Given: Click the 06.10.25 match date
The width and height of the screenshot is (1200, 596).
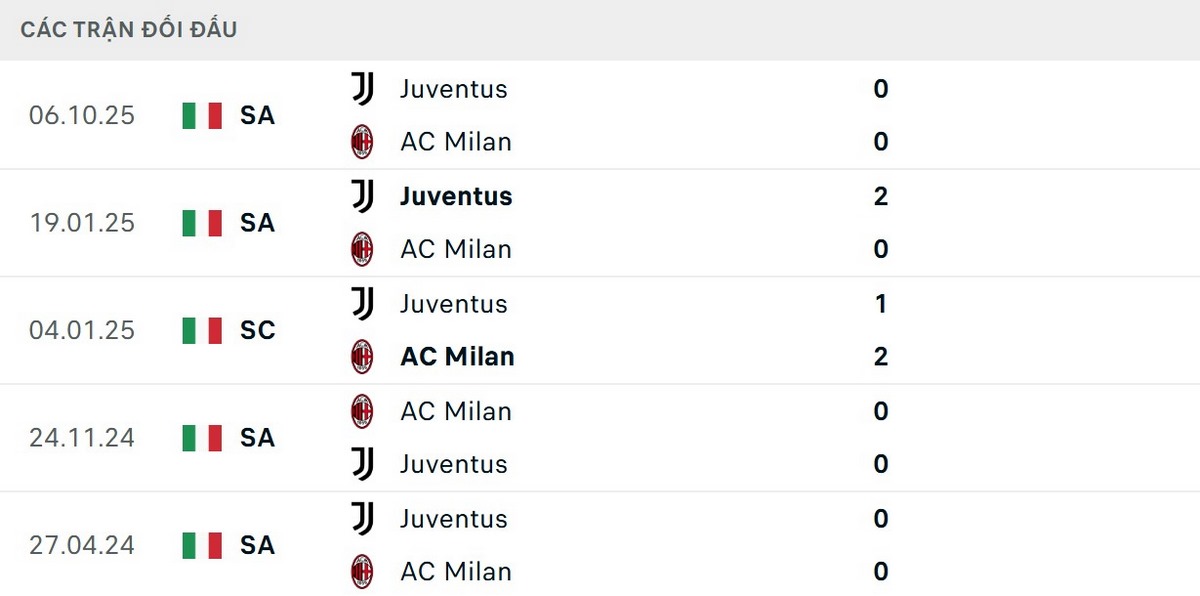Looking at the screenshot, I should tap(82, 116).
